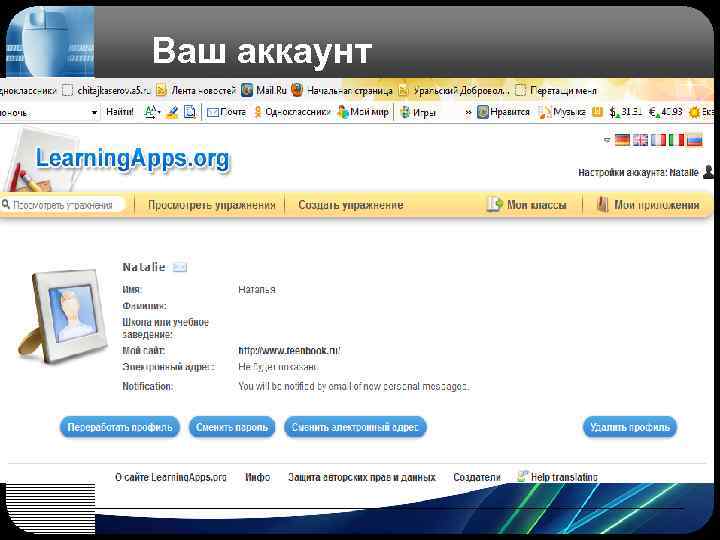Open Игры toolbar item
The width and height of the screenshot is (720, 540).
418,112
